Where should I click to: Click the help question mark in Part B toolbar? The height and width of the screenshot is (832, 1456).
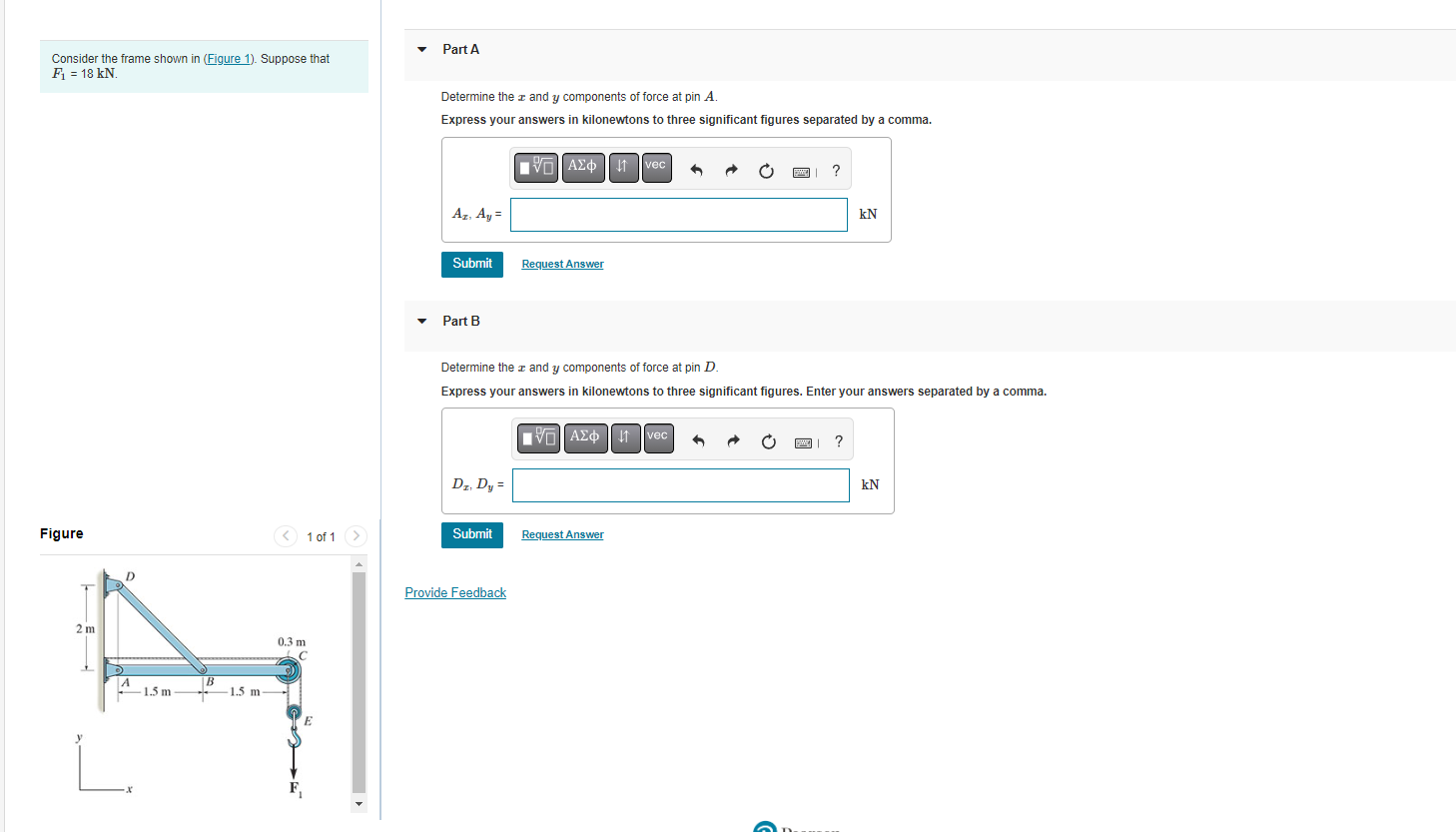[838, 440]
